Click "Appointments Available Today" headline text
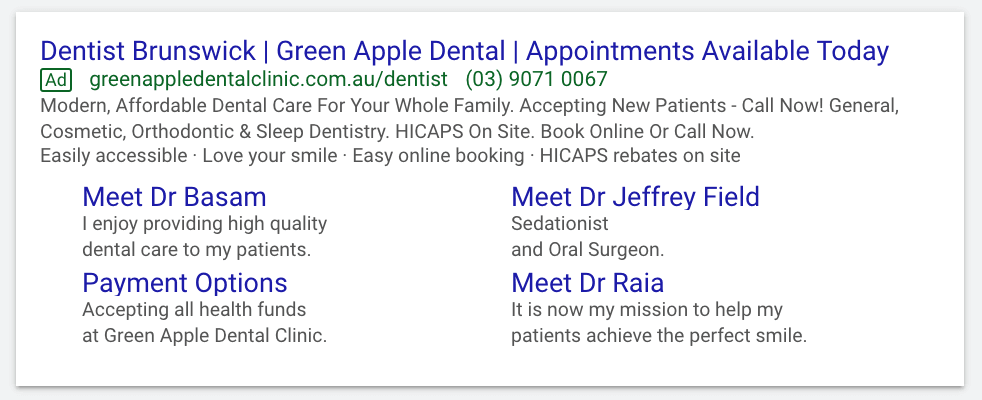Screen dimensions: 982x400 pos(707,51)
